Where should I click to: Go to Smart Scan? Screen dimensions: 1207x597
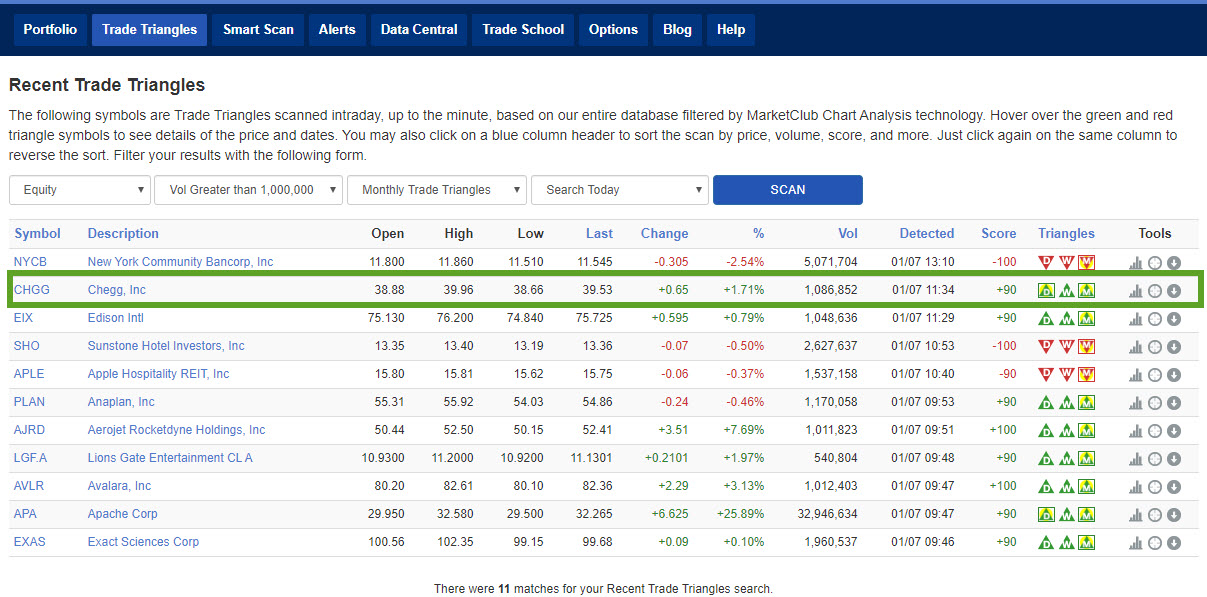(258, 29)
